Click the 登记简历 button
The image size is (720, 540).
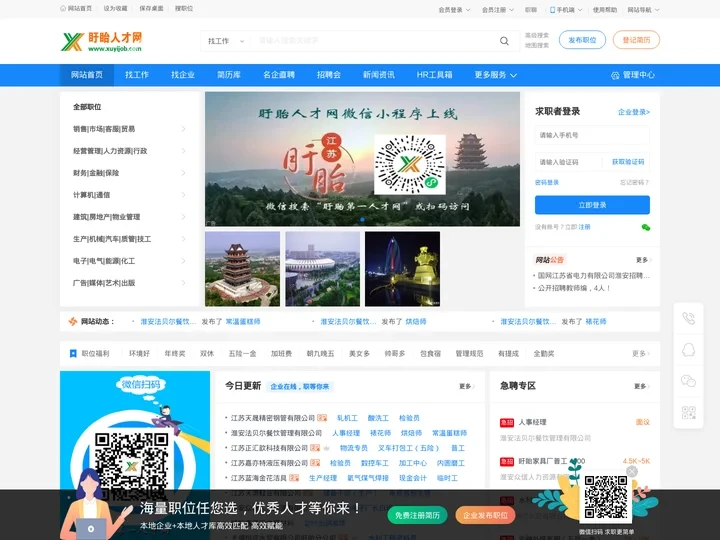pyautogui.click(x=636, y=40)
